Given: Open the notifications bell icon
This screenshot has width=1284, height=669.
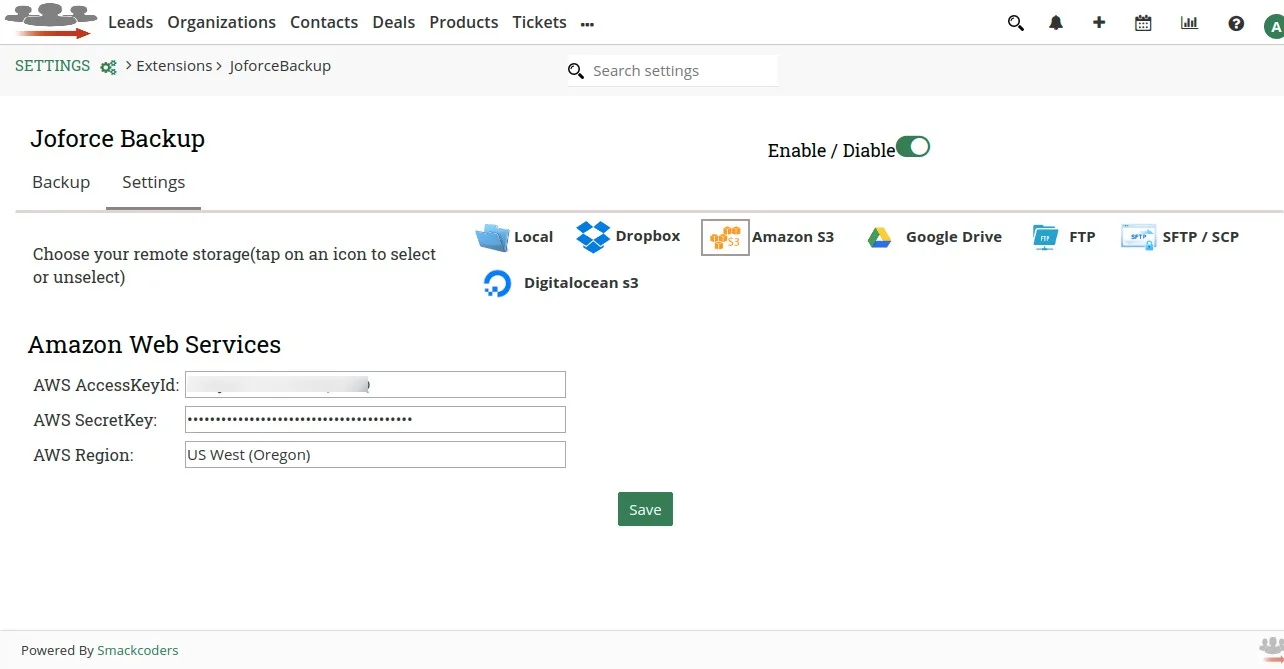Looking at the screenshot, I should click(1056, 22).
